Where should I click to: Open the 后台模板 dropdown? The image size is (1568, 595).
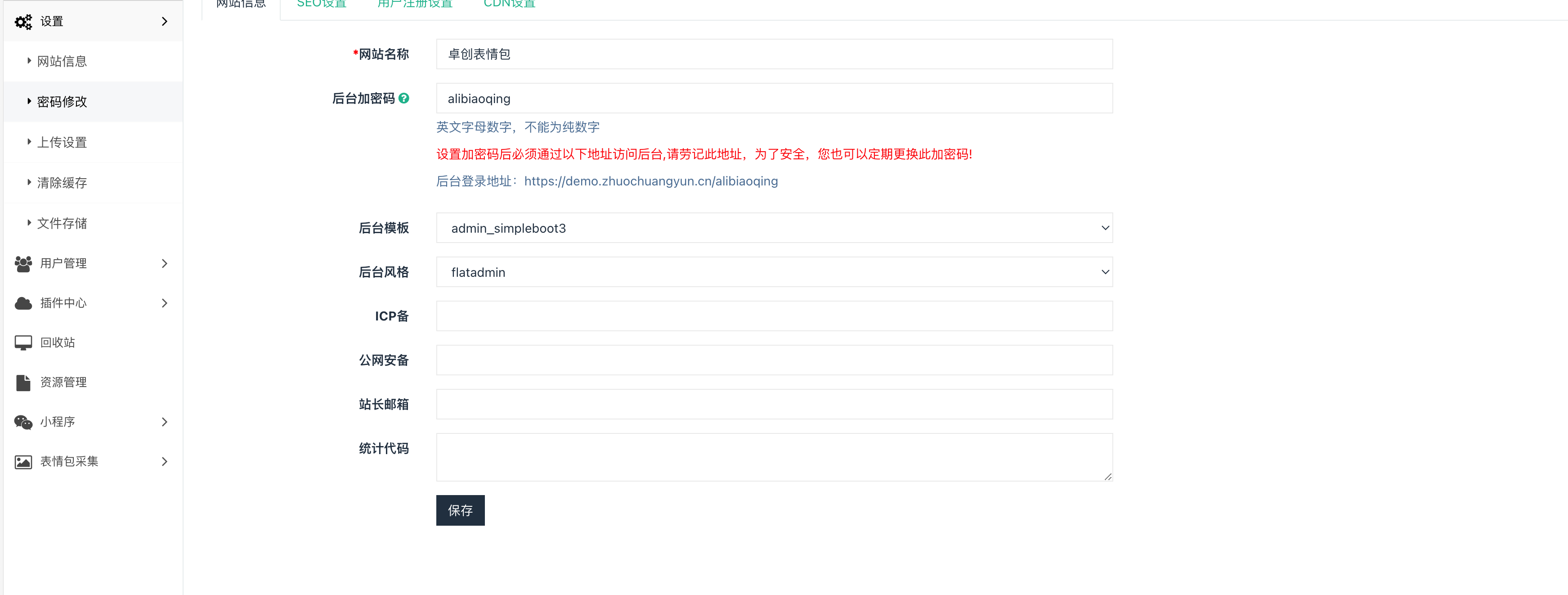[x=774, y=228]
